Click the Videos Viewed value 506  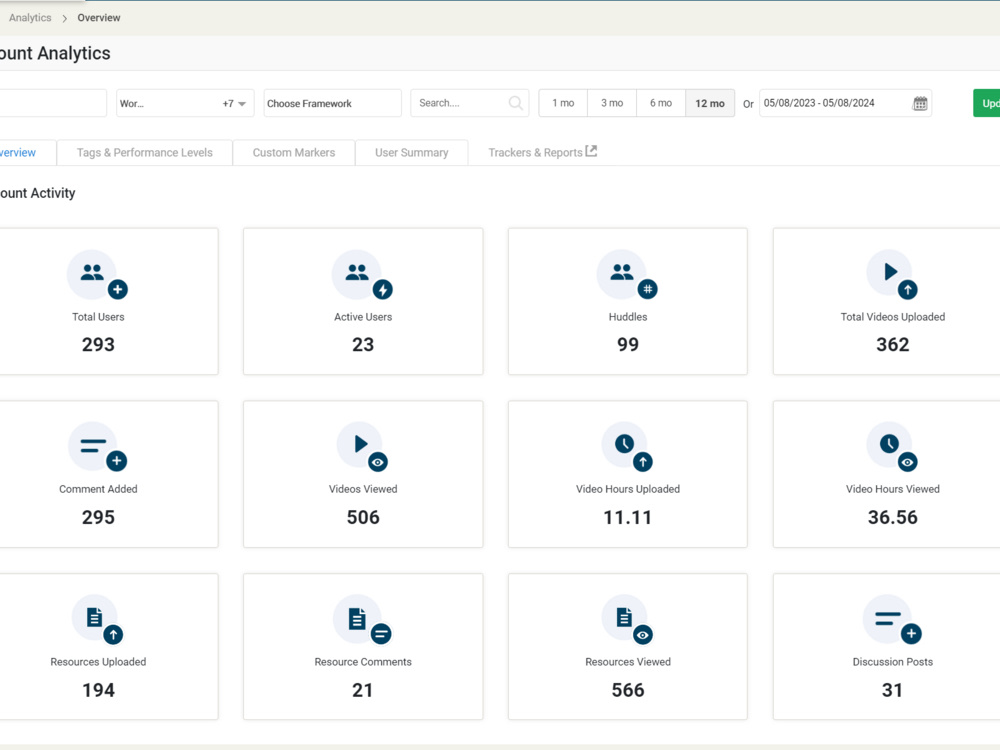pos(363,517)
